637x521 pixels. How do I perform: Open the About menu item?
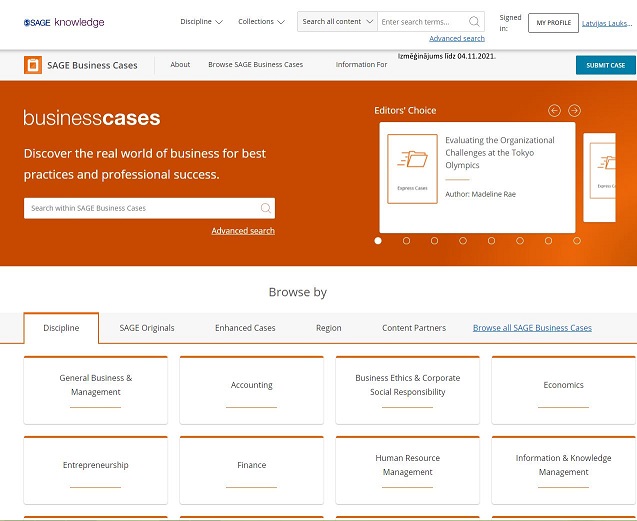coord(180,65)
